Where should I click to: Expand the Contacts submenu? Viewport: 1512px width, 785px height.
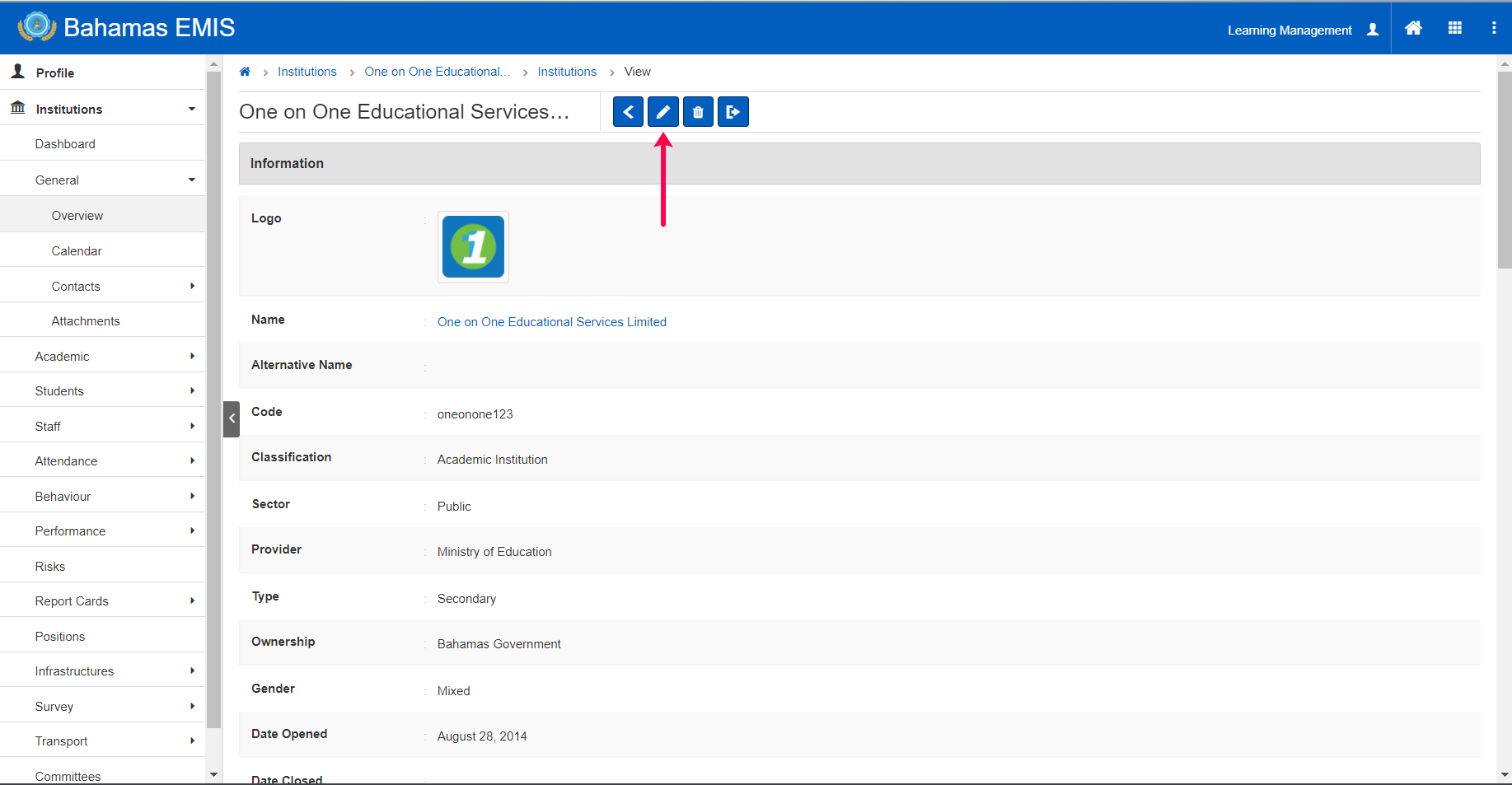[x=192, y=286]
